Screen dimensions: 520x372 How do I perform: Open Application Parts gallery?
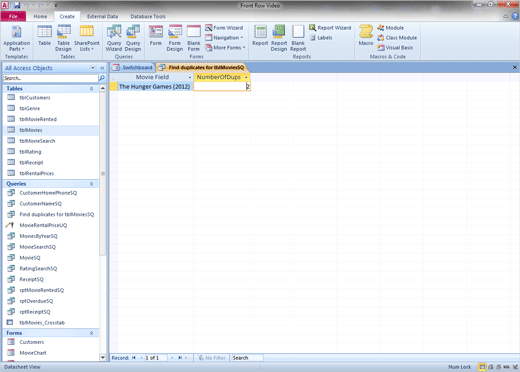click(16, 38)
